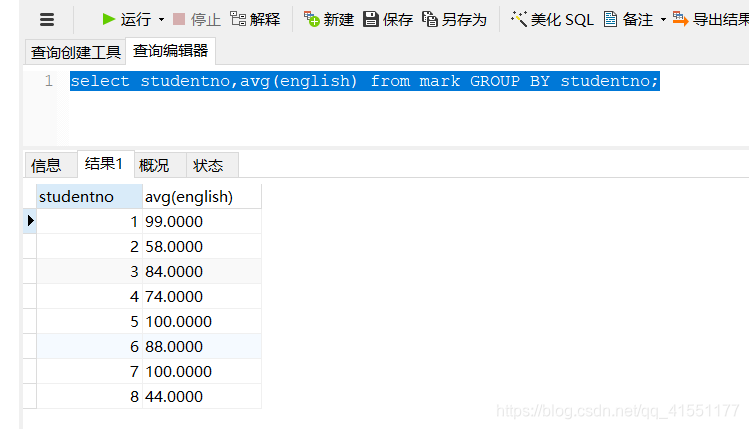The width and height of the screenshot is (749, 429).
Task: Click the Explain (解释) icon
Action: (238, 19)
